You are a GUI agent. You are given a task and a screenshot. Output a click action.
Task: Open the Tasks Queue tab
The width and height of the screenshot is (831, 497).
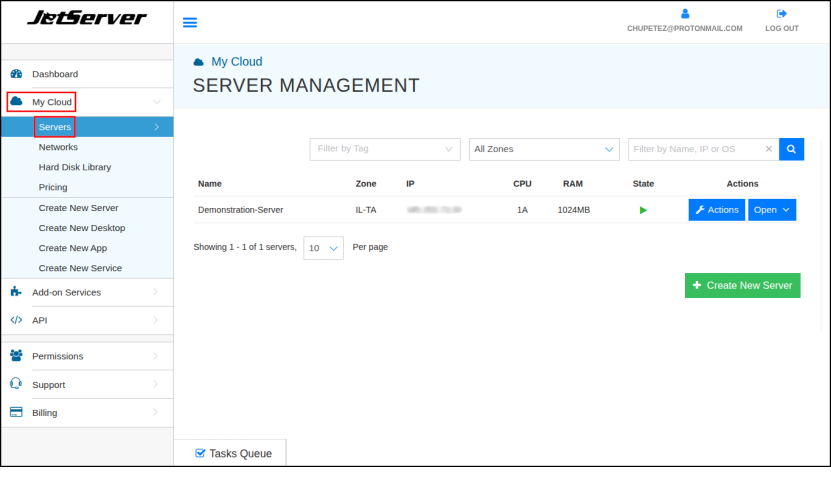230,453
